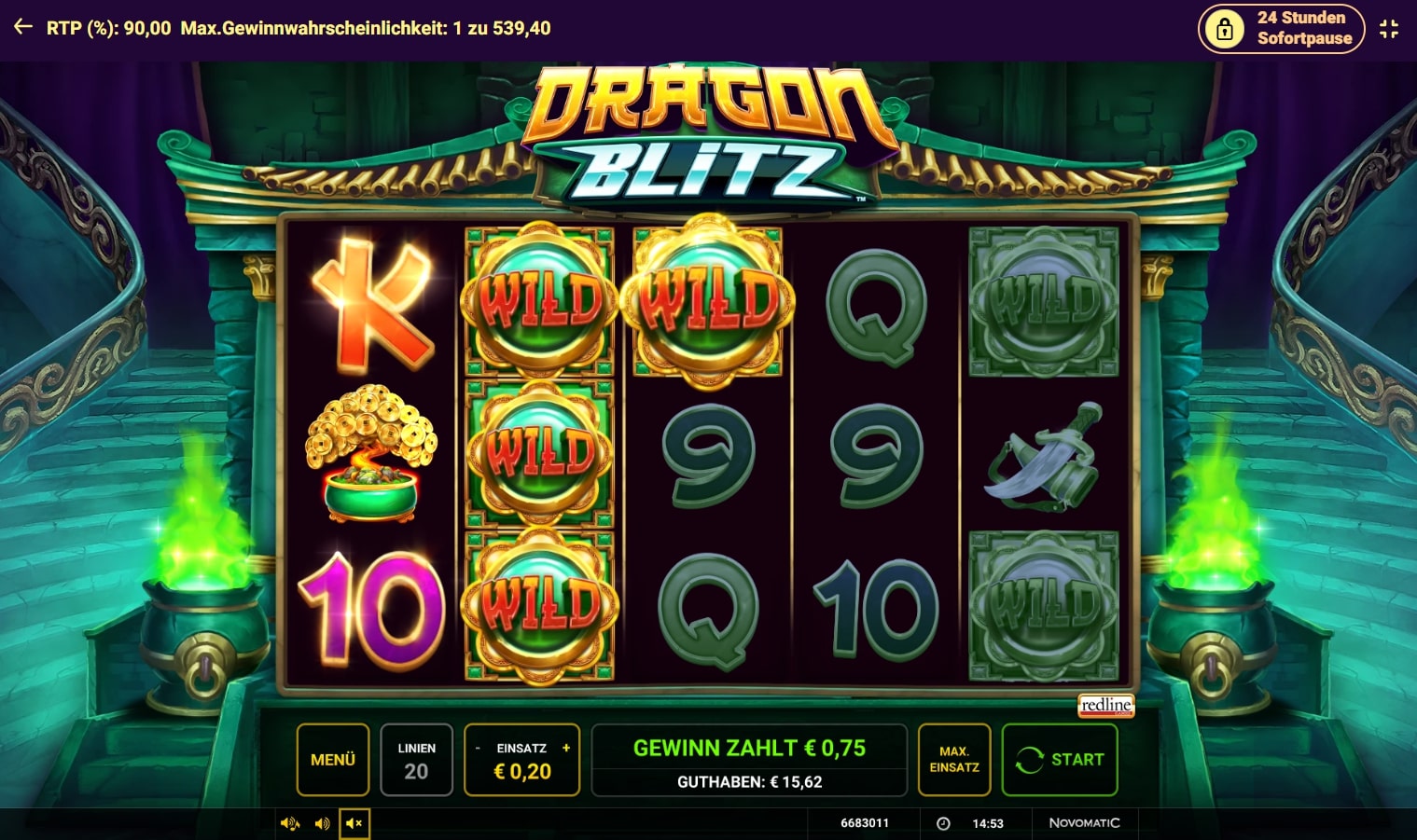This screenshot has width=1417, height=840.
Task: Select the sound effects only speaker icon
Action: coord(323,823)
